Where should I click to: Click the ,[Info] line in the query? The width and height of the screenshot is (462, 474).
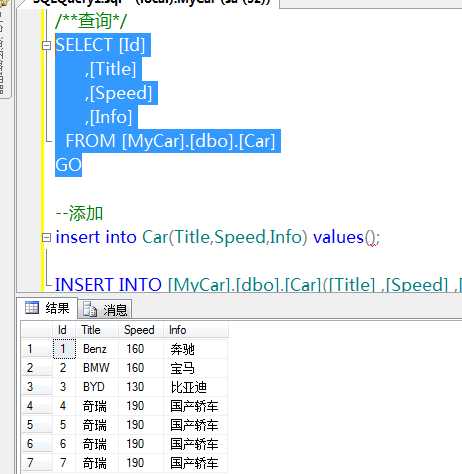(x=109, y=117)
